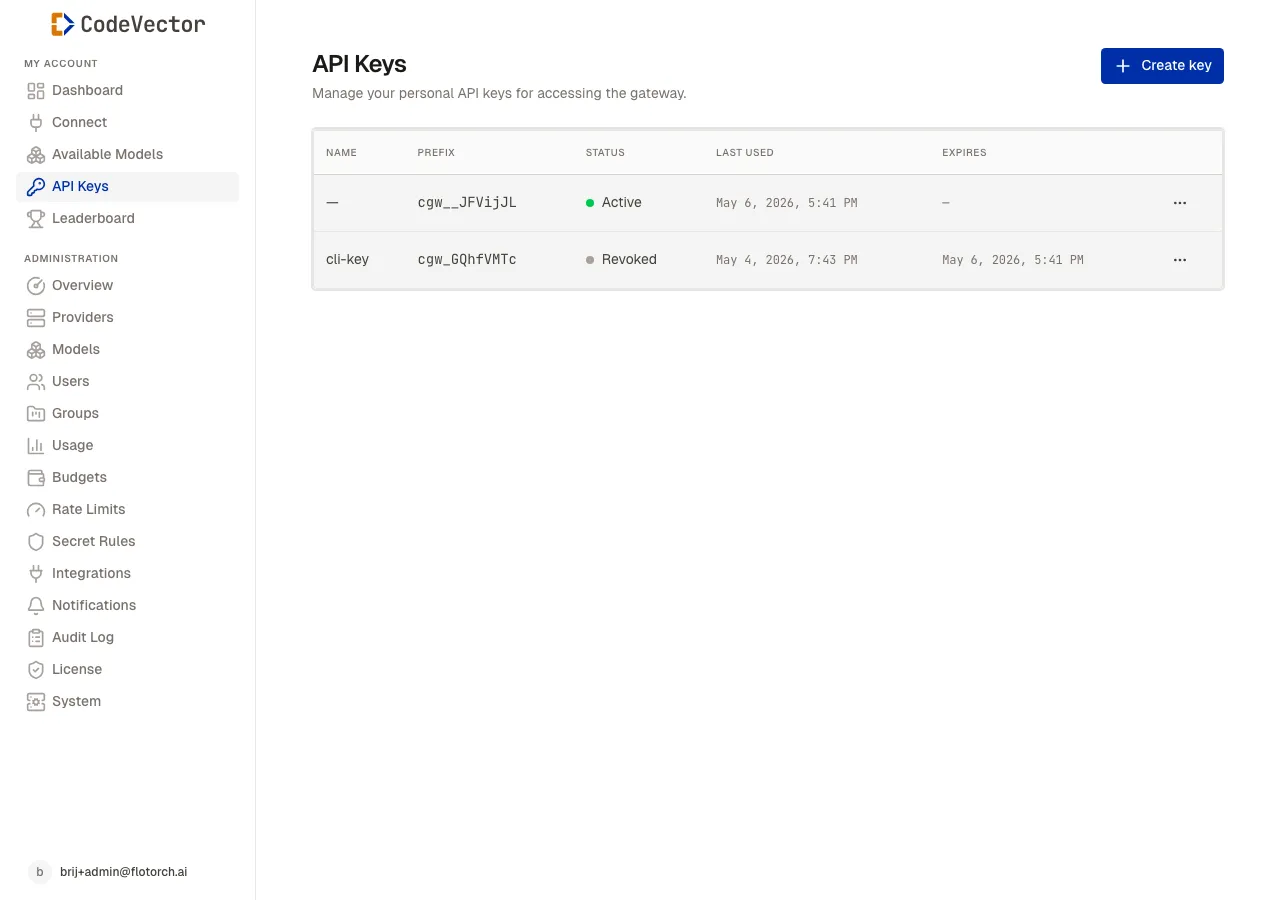Open administration Overview

point(128,286)
